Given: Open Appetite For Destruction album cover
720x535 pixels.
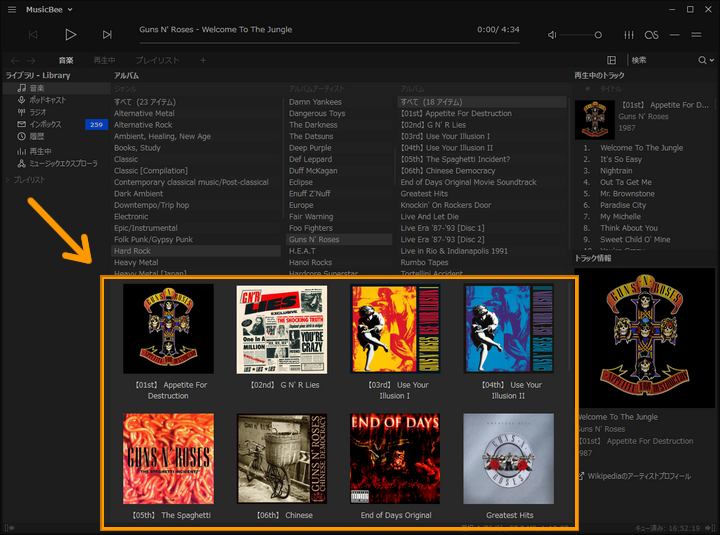Looking at the screenshot, I should pos(168,328).
